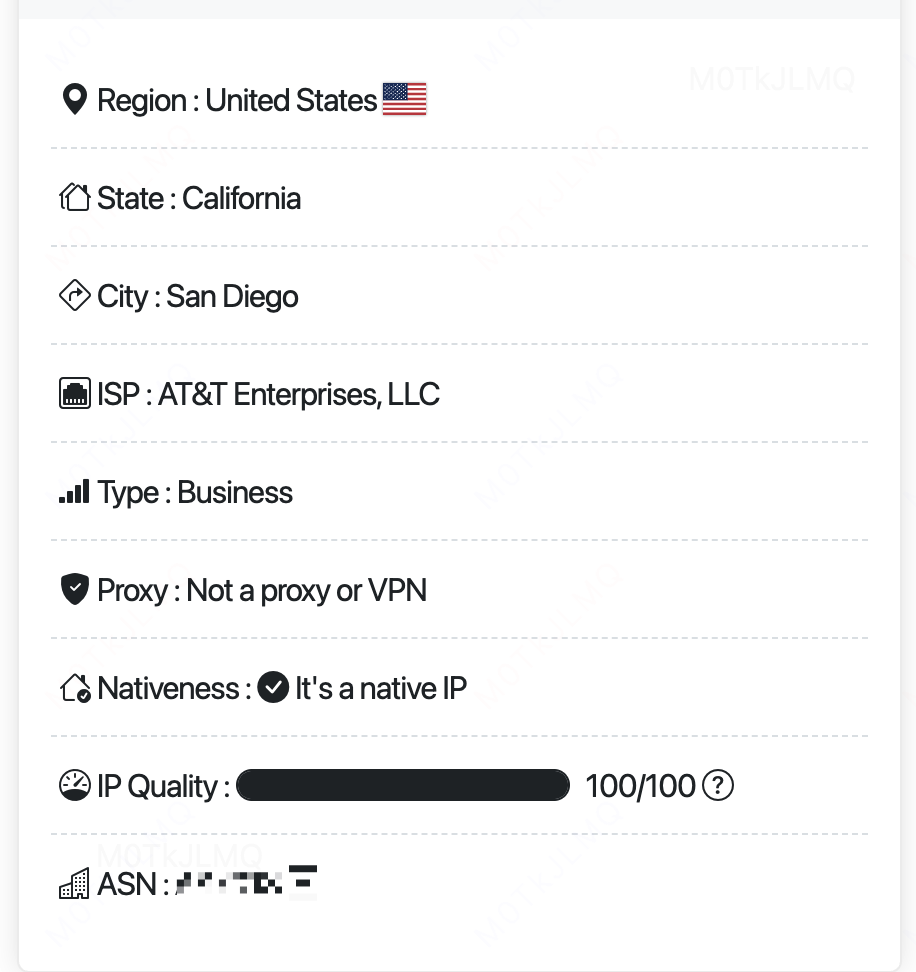
Task: Click the shield checkmark icon beside Proxy
Action: [x=74, y=590]
